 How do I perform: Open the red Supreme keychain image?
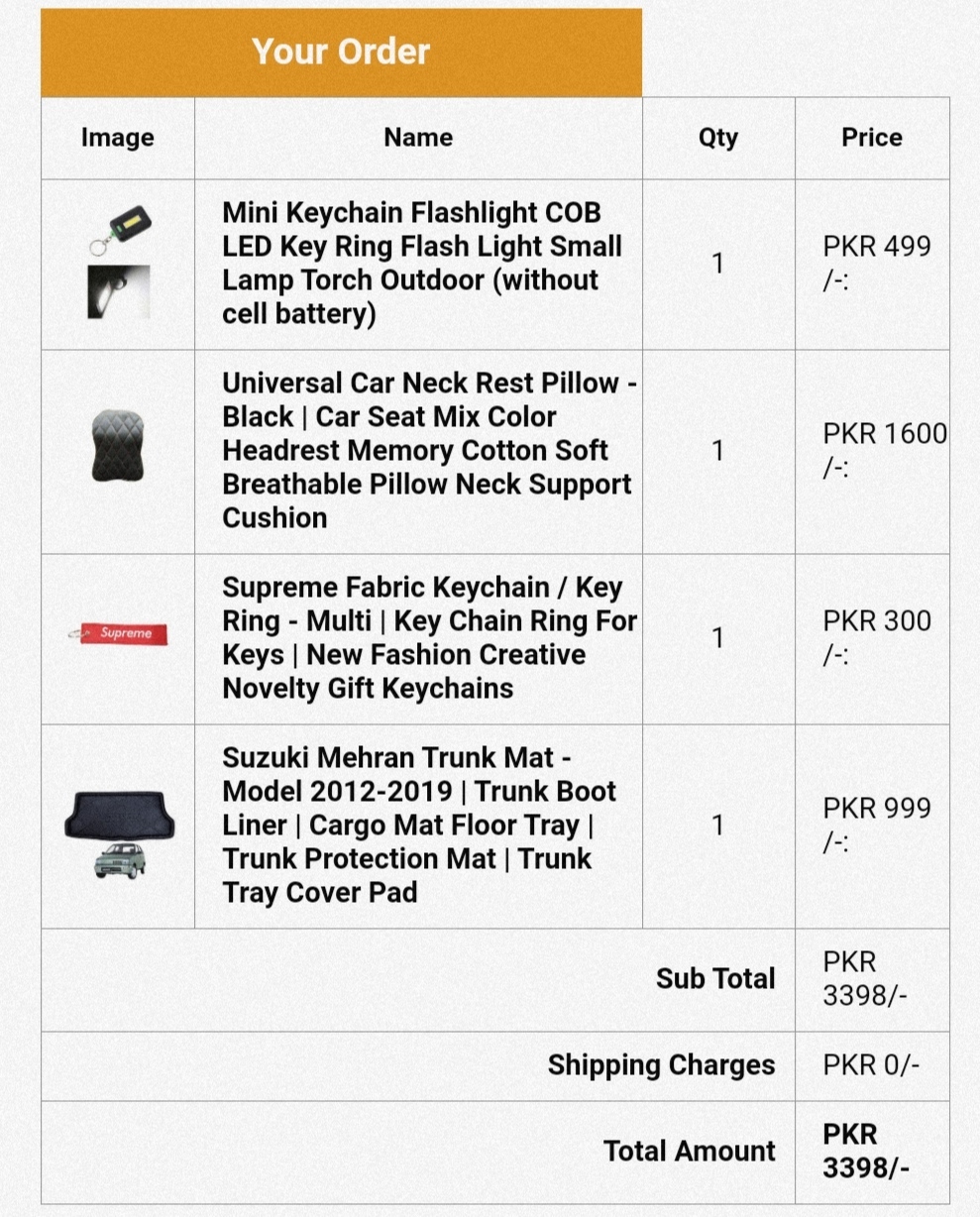pyautogui.click(x=118, y=633)
